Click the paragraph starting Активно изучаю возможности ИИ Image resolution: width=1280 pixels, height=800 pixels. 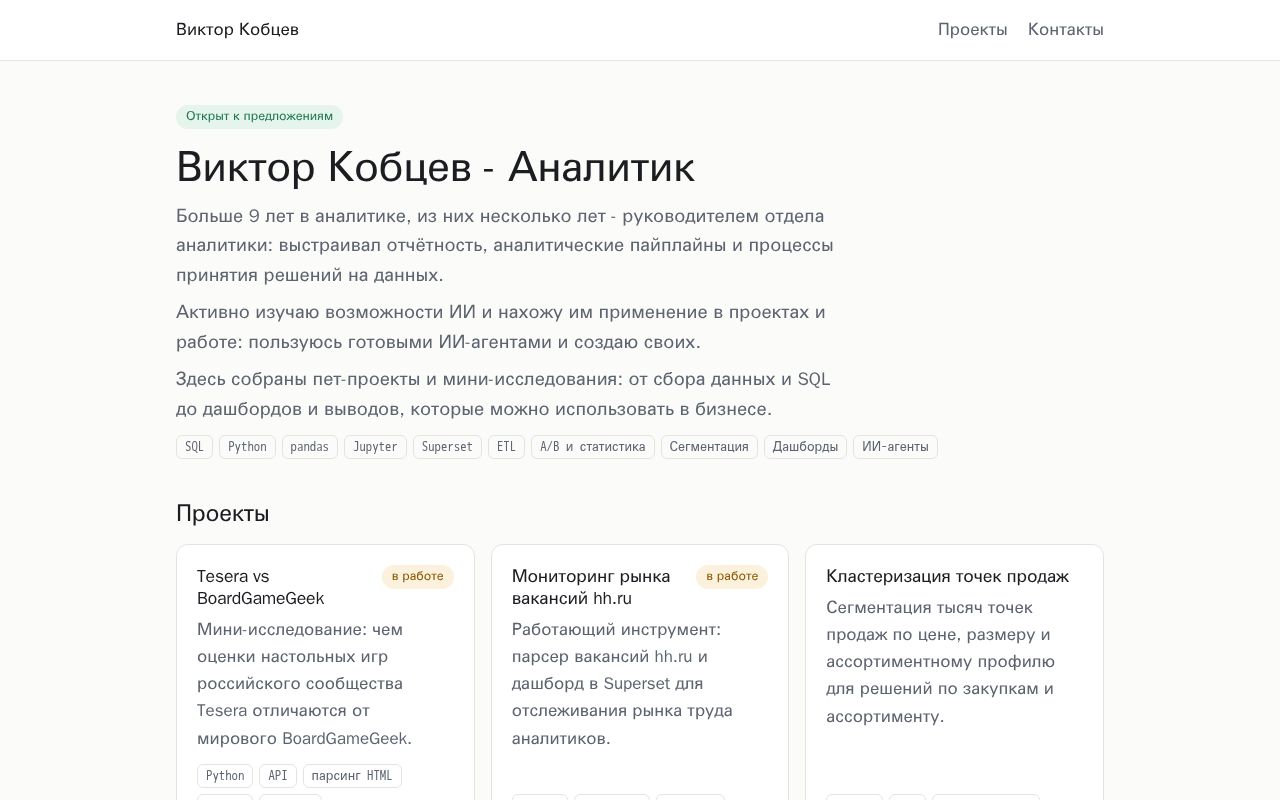click(501, 327)
